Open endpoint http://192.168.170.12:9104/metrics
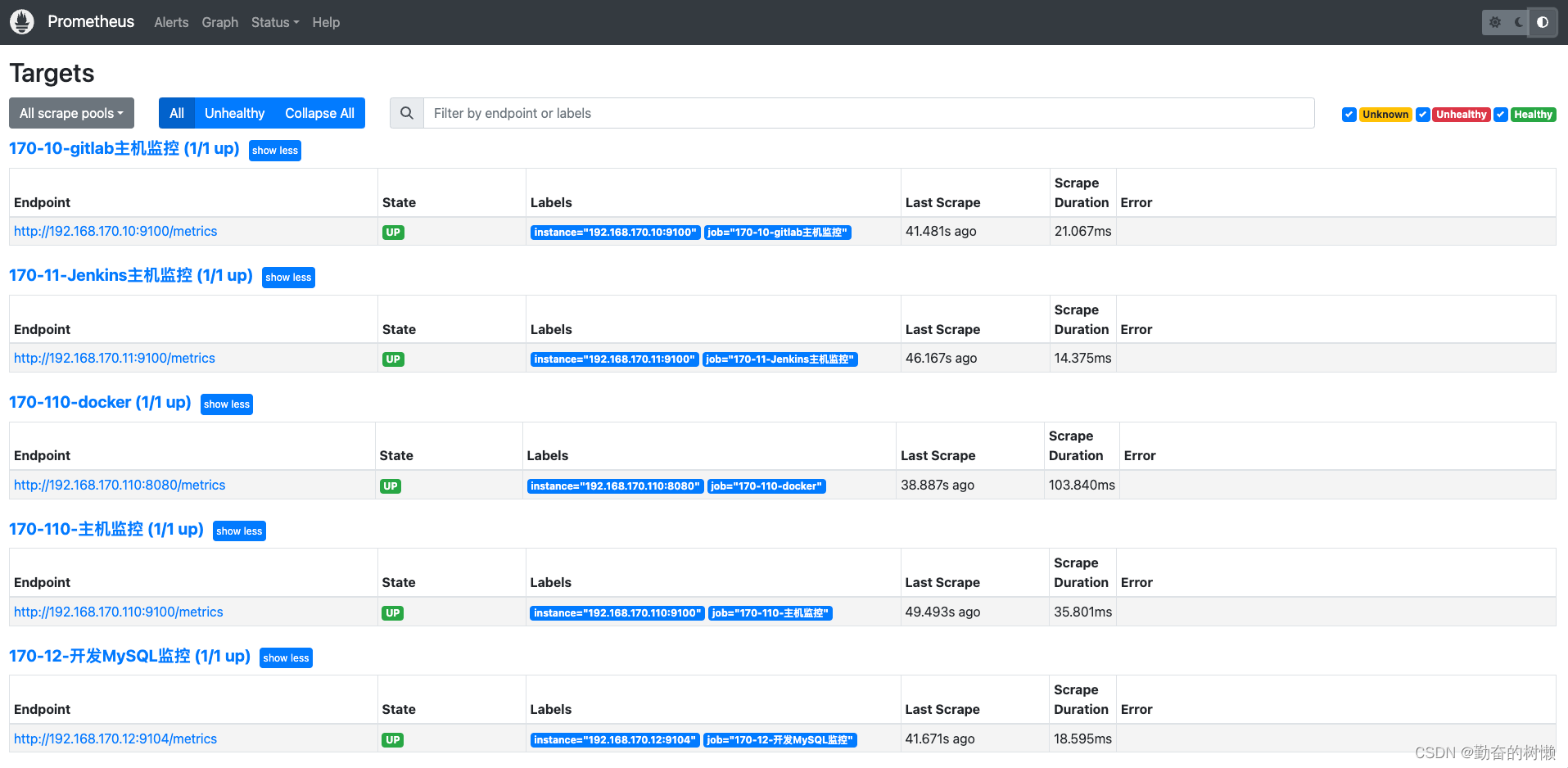Screen dimensions: 1568x768 coord(115,739)
